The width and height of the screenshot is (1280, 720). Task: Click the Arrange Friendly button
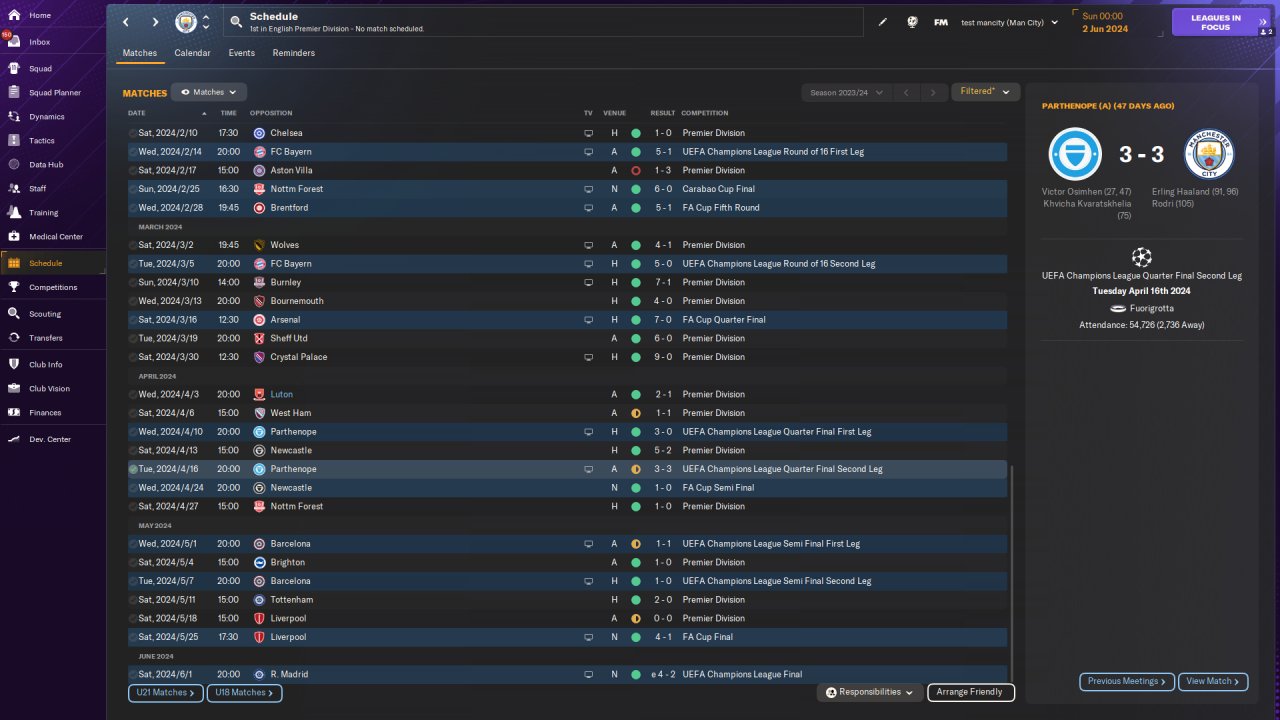pos(971,692)
